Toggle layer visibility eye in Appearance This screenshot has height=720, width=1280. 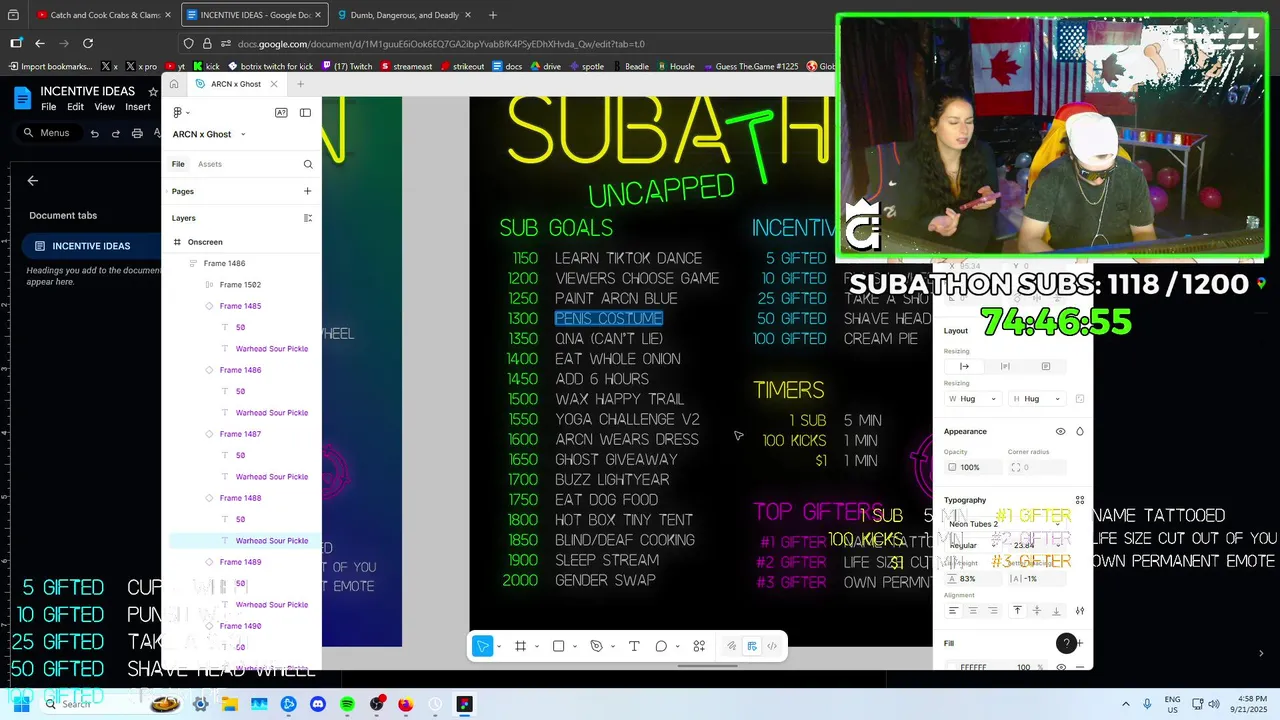1060,432
